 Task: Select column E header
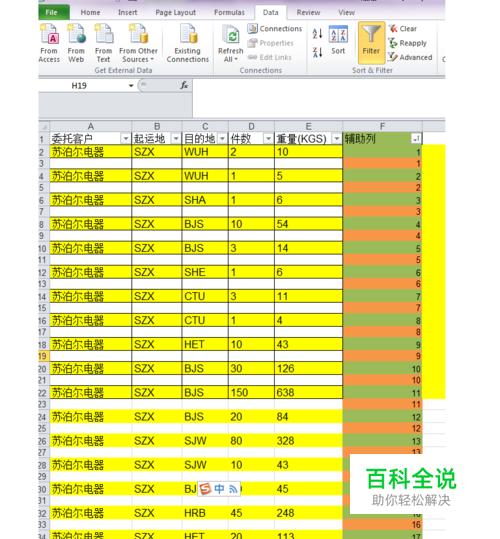coord(309,126)
